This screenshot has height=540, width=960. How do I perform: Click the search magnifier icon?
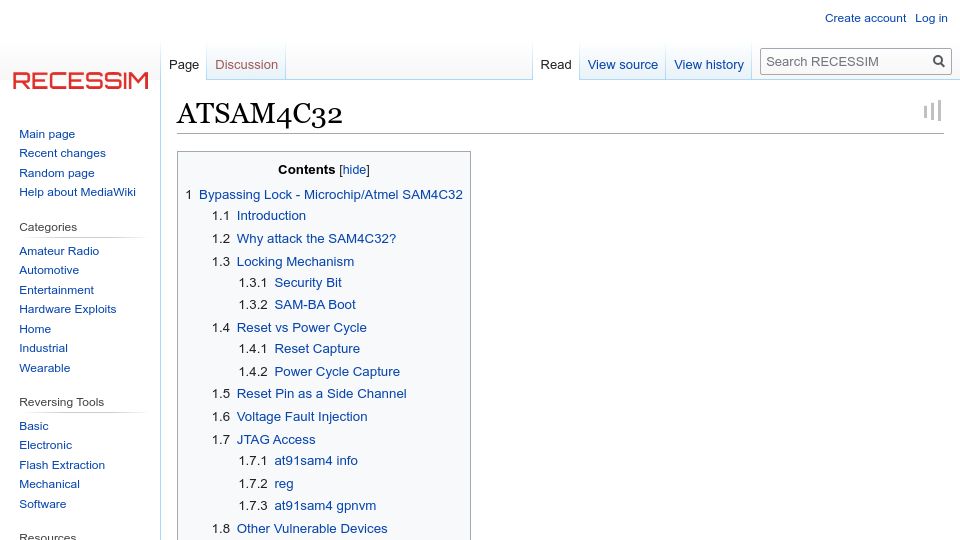click(939, 61)
